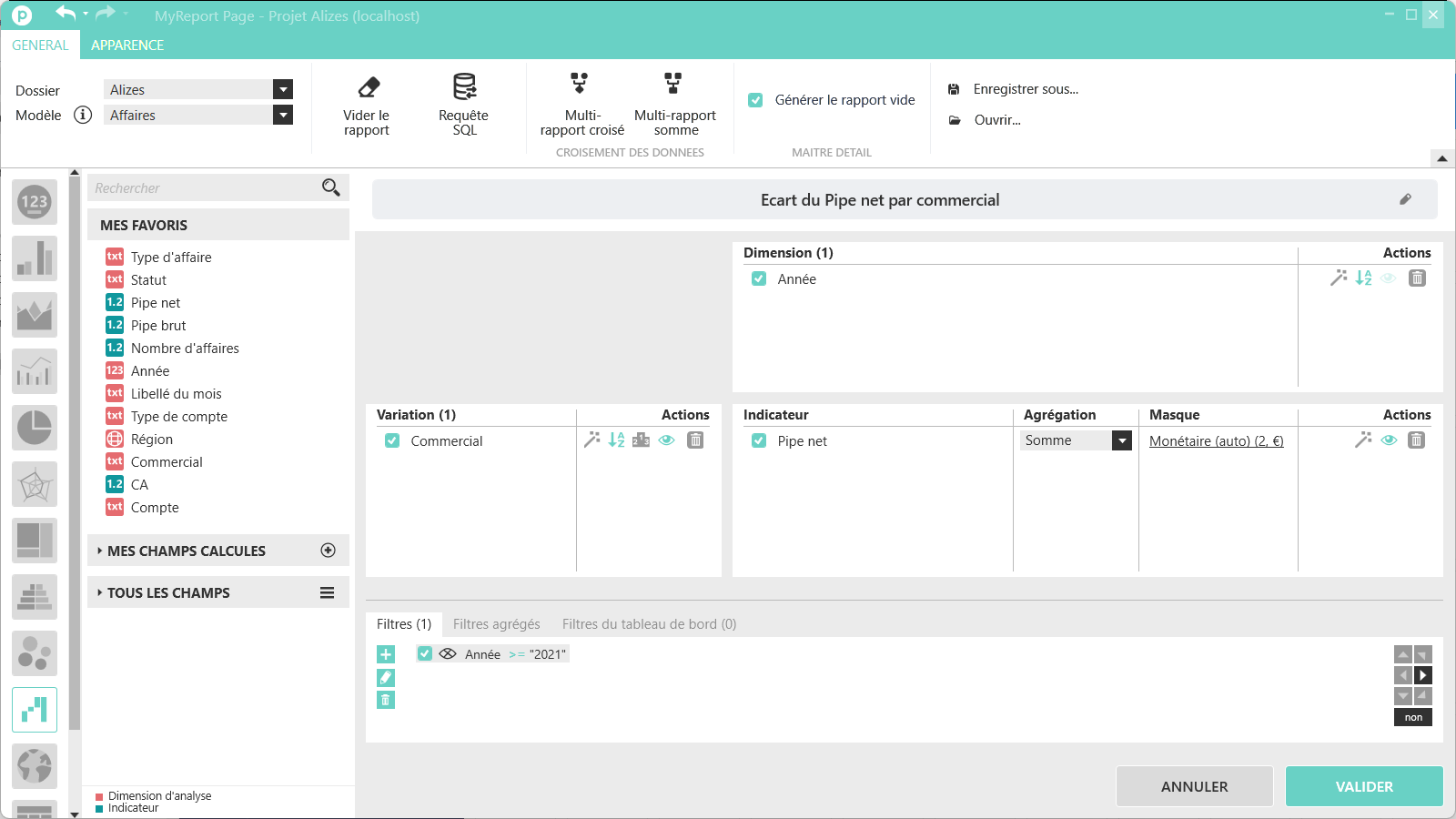Click the Vider le rapport eraser icon
1456x819 pixels.
(368, 88)
